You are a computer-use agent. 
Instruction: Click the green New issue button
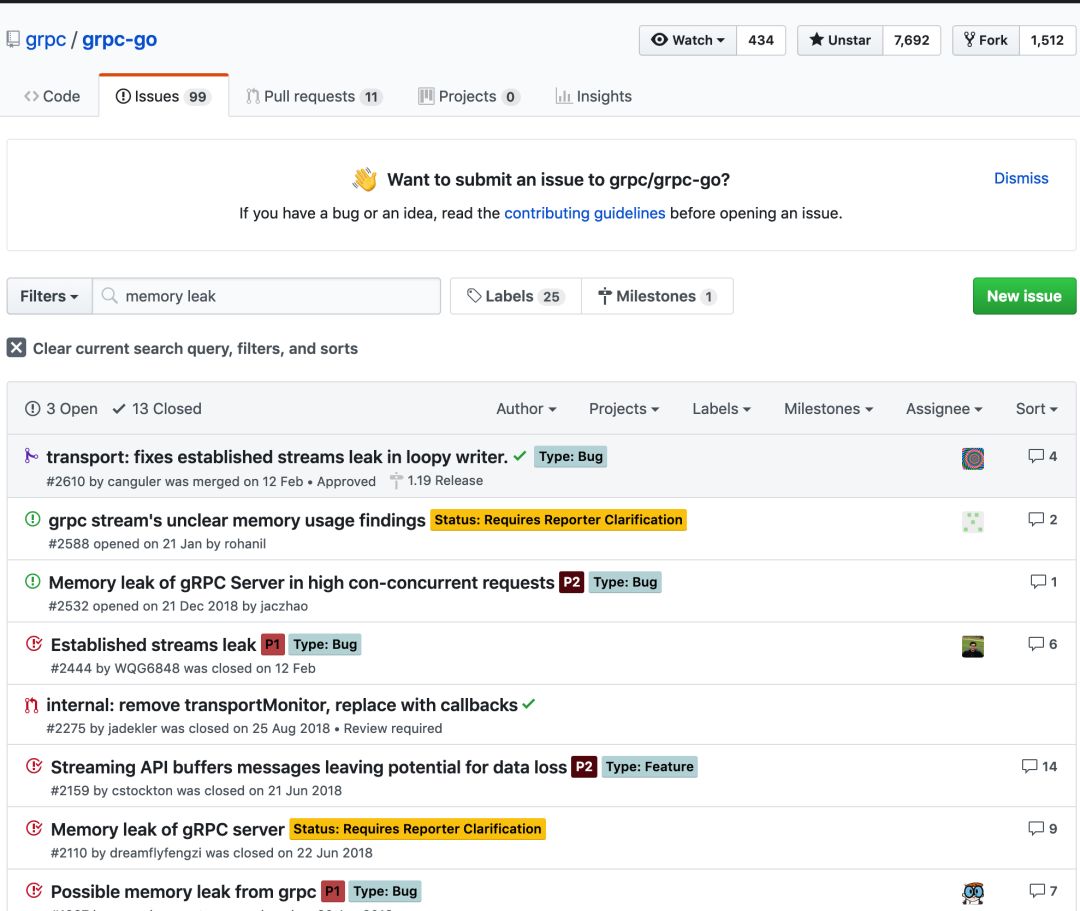coord(1024,296)
